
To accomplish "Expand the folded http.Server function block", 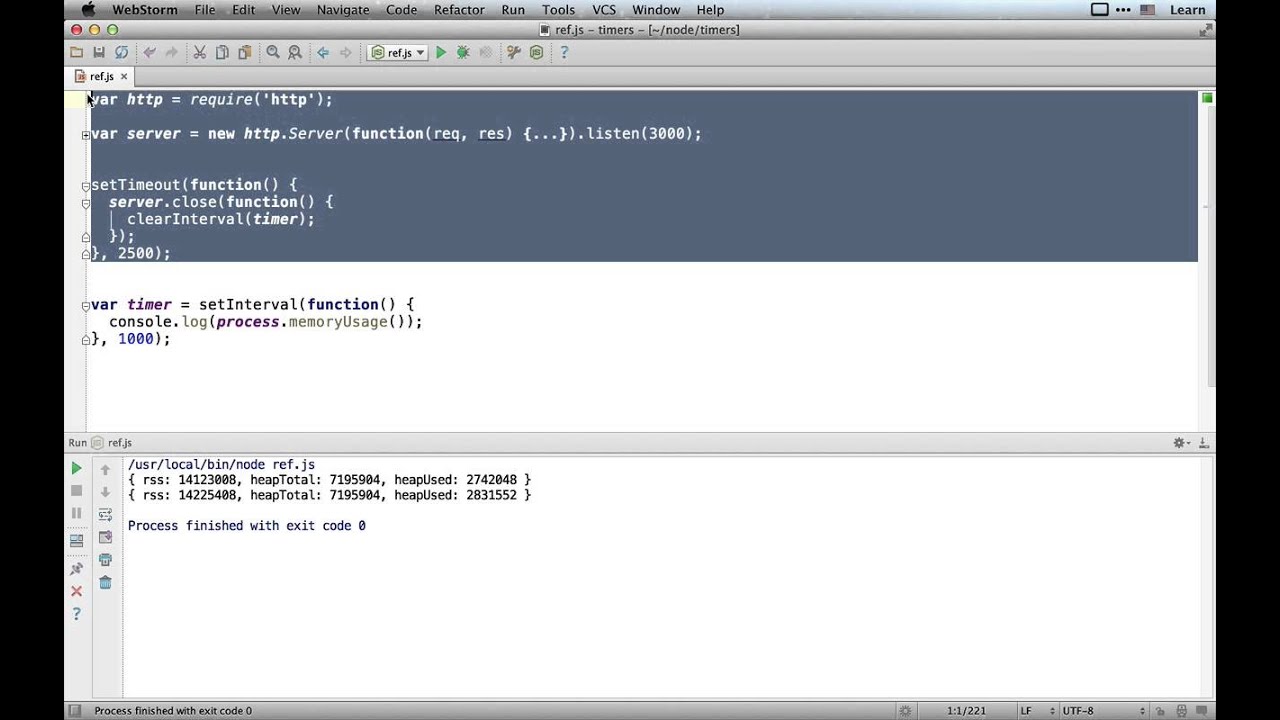I will click(85, 134).
